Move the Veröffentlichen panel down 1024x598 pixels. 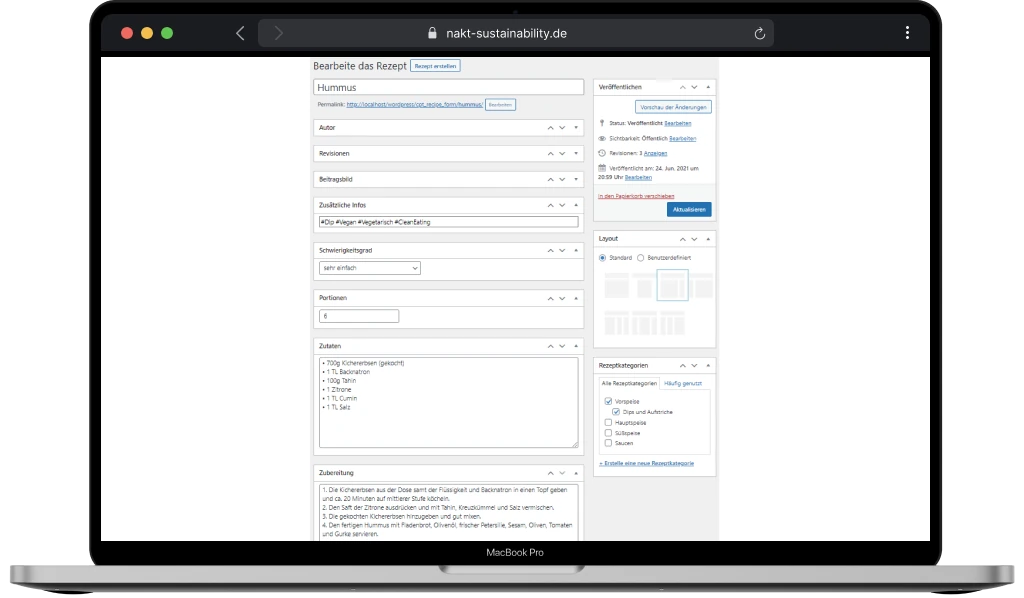(695, 88)
